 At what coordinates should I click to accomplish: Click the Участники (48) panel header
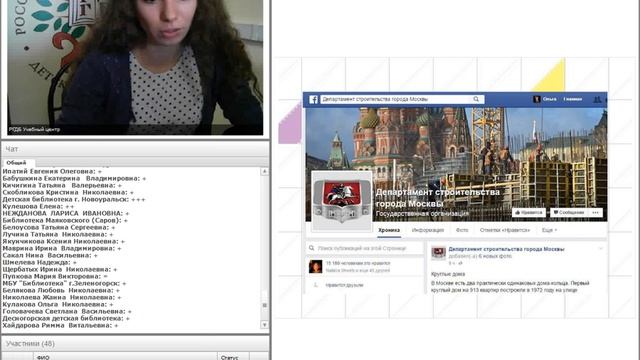(135, 344)
